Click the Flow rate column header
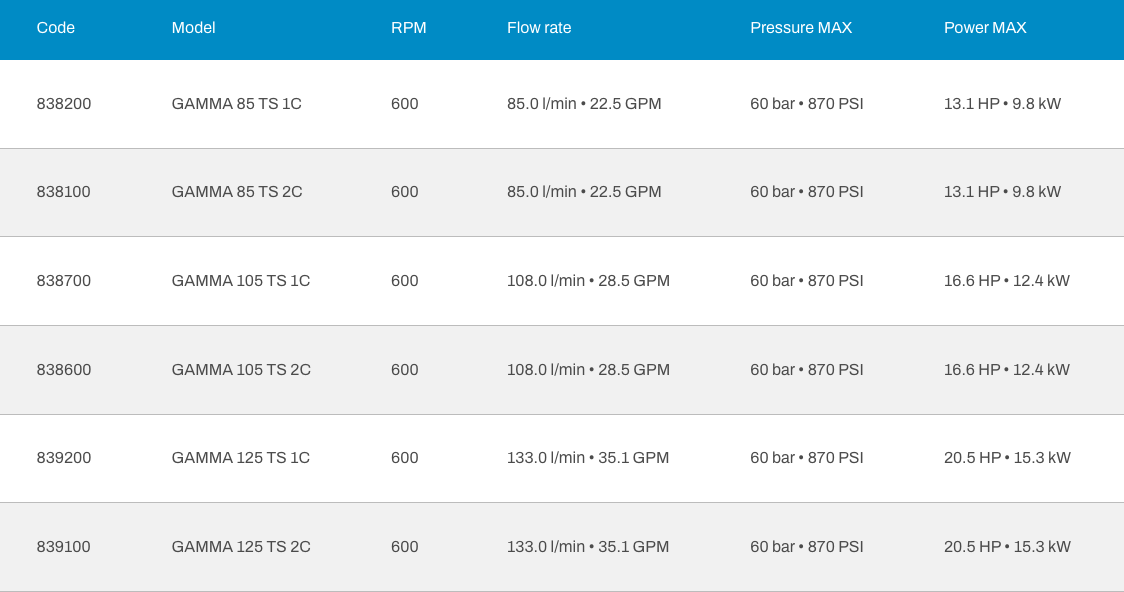1124x592 pixels. (x=539, y=28)
